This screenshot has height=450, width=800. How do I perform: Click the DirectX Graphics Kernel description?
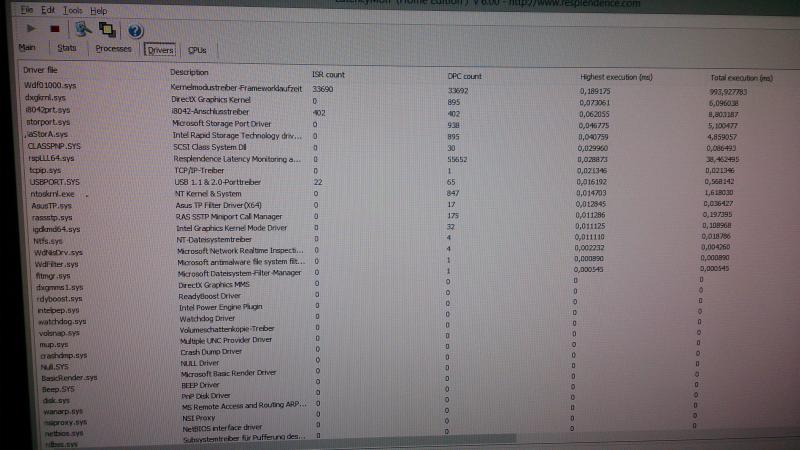point(211,99)
